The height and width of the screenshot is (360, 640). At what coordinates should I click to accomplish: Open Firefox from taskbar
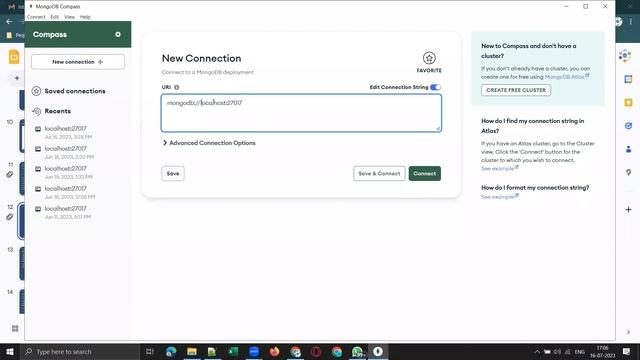(x=274, y=351)
